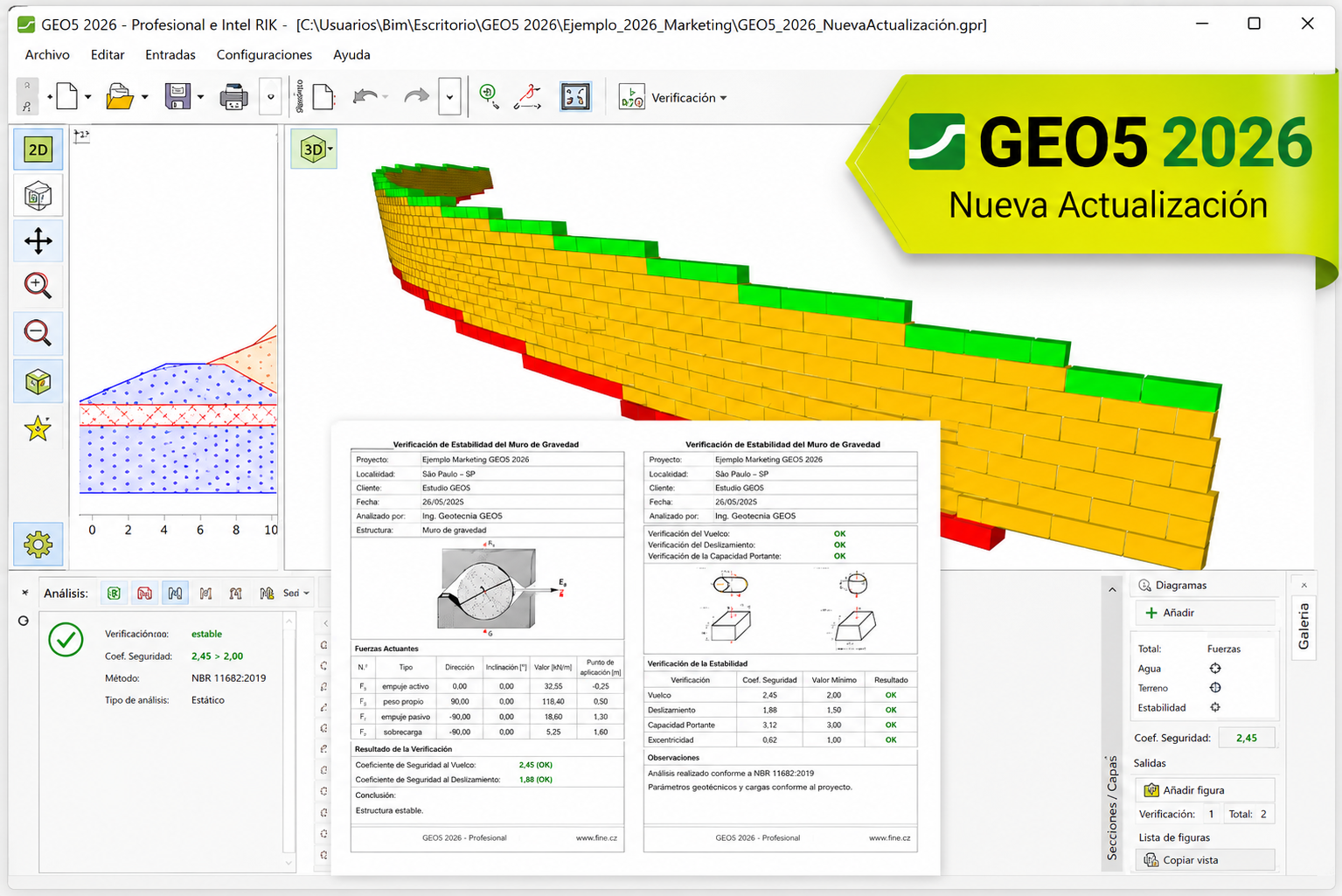The image size is (1342, 896).
Task: Collapse the Secciones / Capas panel chevron
Action: click(1112, 590)
